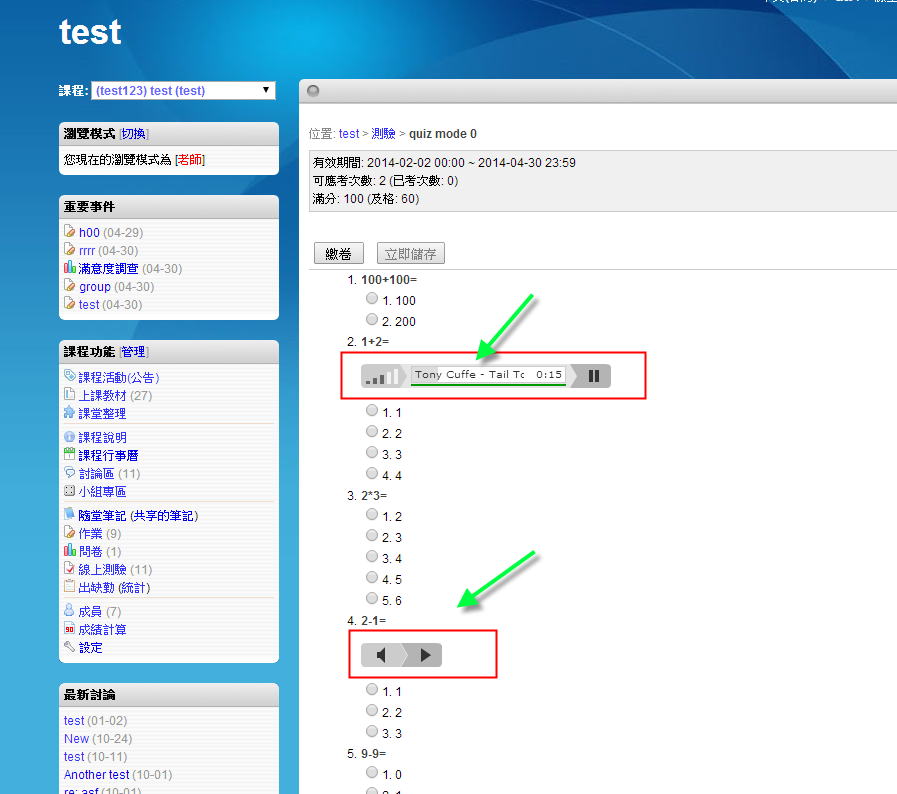Image resolution: width=897 pixels, height=794 pixels.
Task: Open 設定 settings in course functions
Action: point(90,647)
